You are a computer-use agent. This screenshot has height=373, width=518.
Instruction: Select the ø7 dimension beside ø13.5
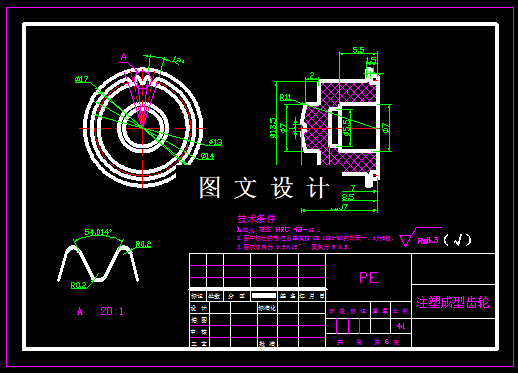(283, 128)
